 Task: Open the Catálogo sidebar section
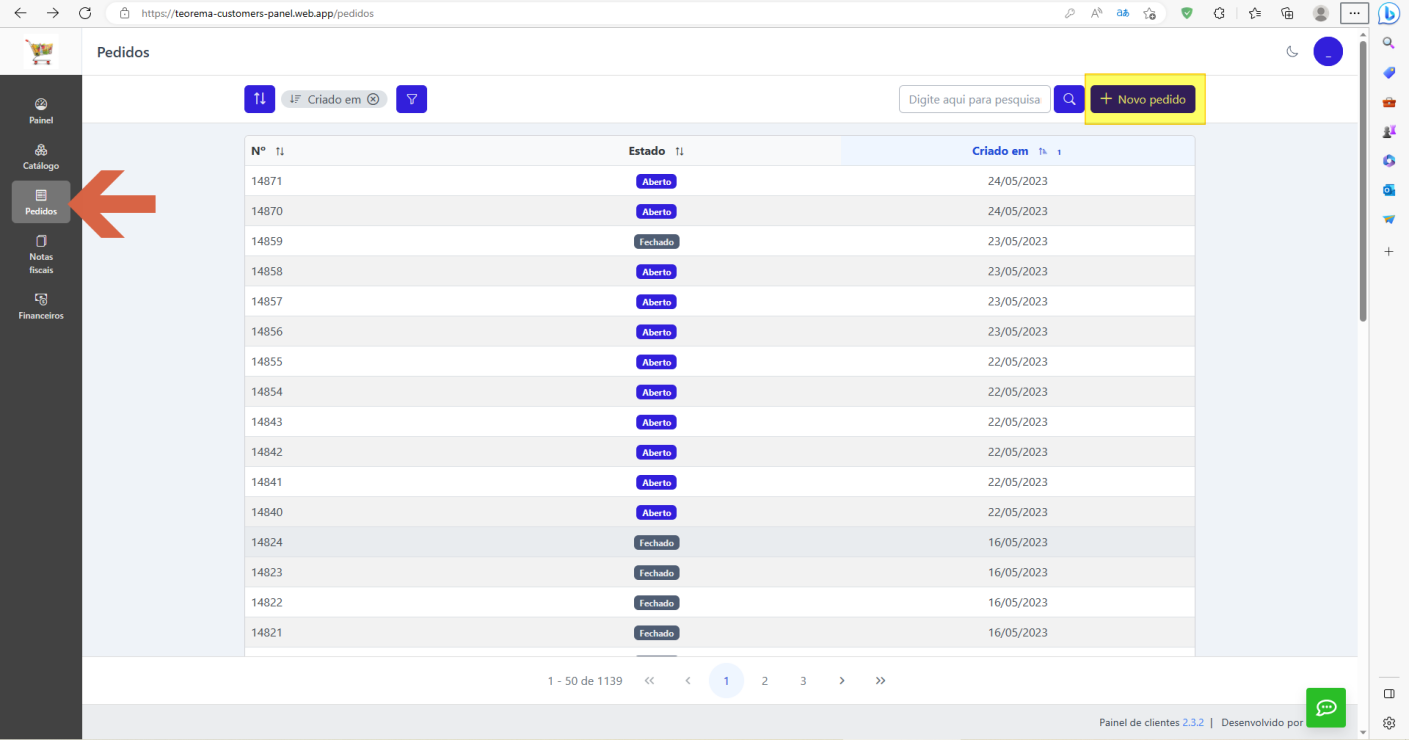click(x=41, y=157)
